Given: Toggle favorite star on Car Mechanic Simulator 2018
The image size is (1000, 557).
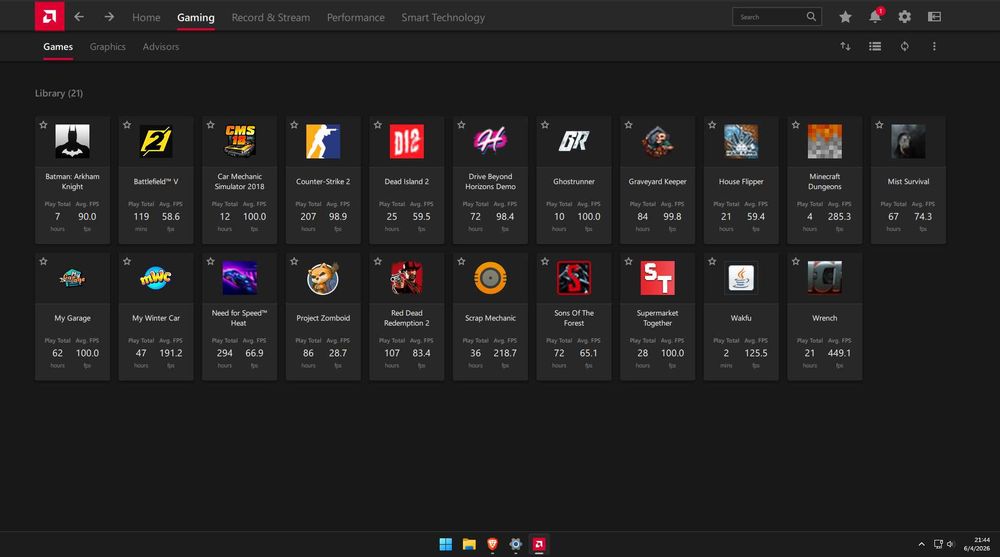Looking at the screenshot, I should click(210, 125).
